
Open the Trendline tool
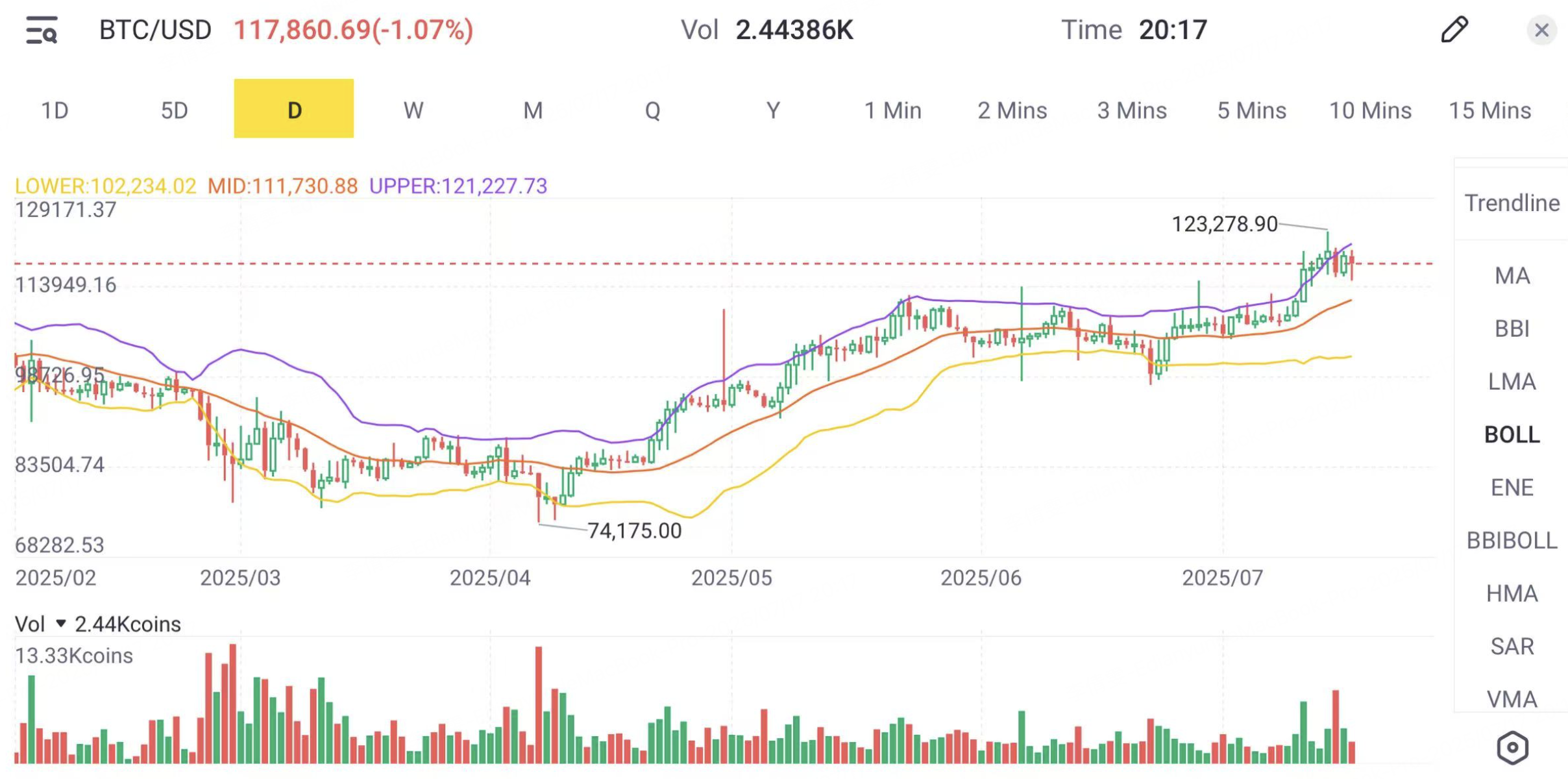pos(1512,203)
